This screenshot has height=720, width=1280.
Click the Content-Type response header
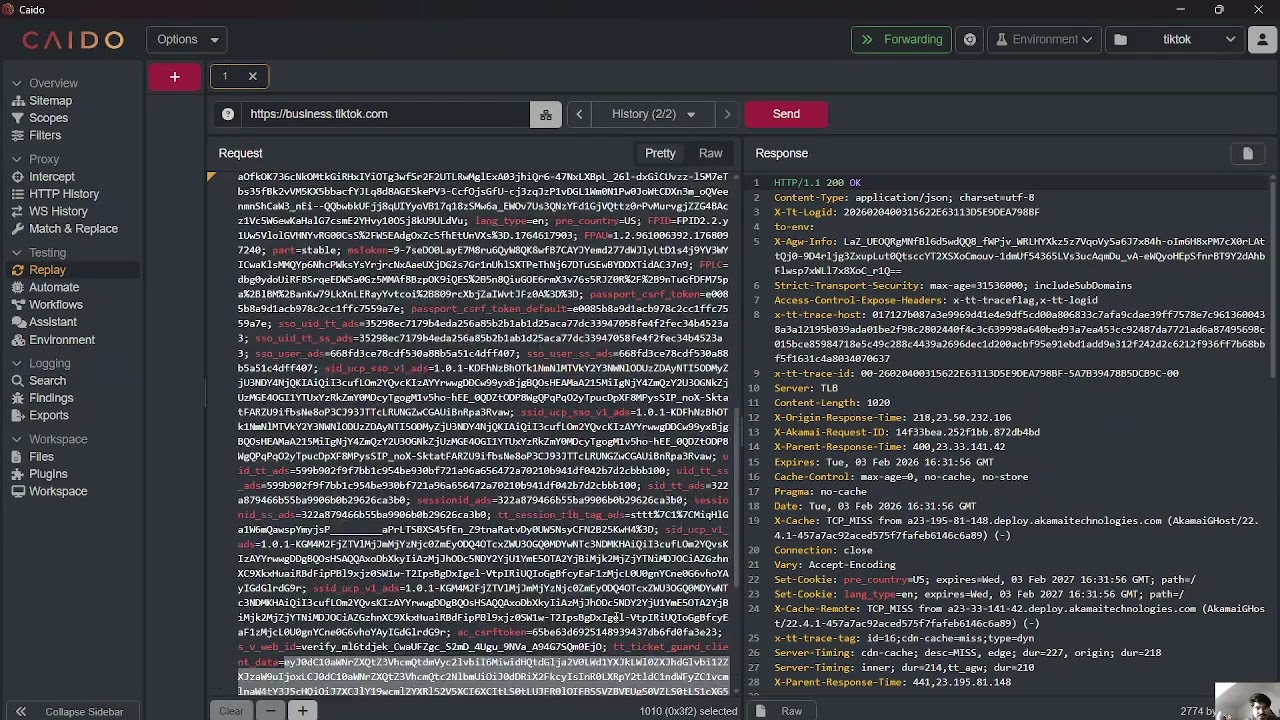click(904, 198)
